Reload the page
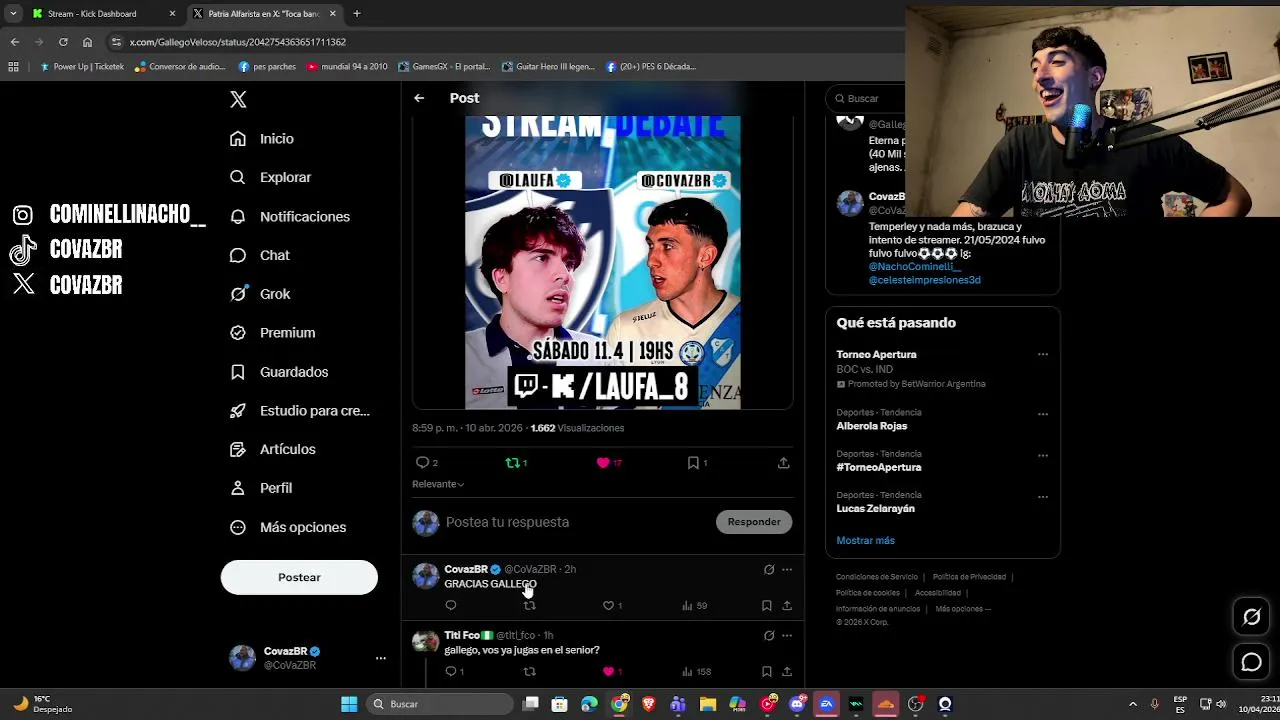Viewport: 1280px width, 720px height. coord(63,42)
